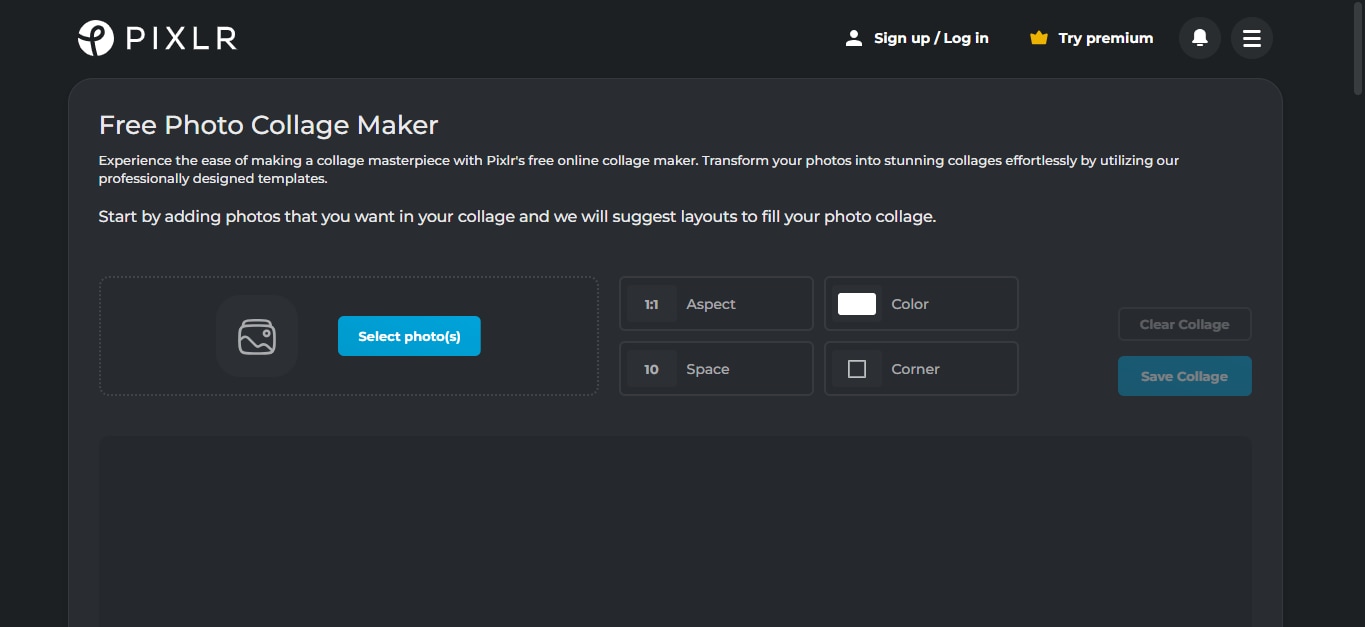
Task: Click the white Color swatch
Action: click(x=857, y=304)
